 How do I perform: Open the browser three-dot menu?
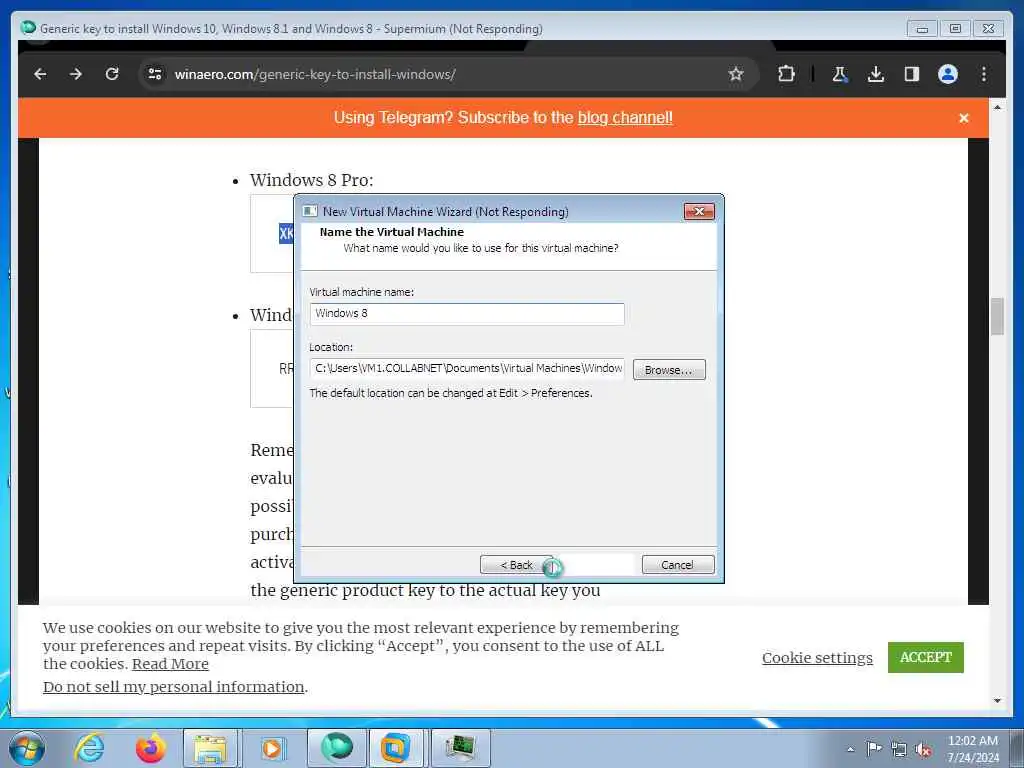coord(984,74)
